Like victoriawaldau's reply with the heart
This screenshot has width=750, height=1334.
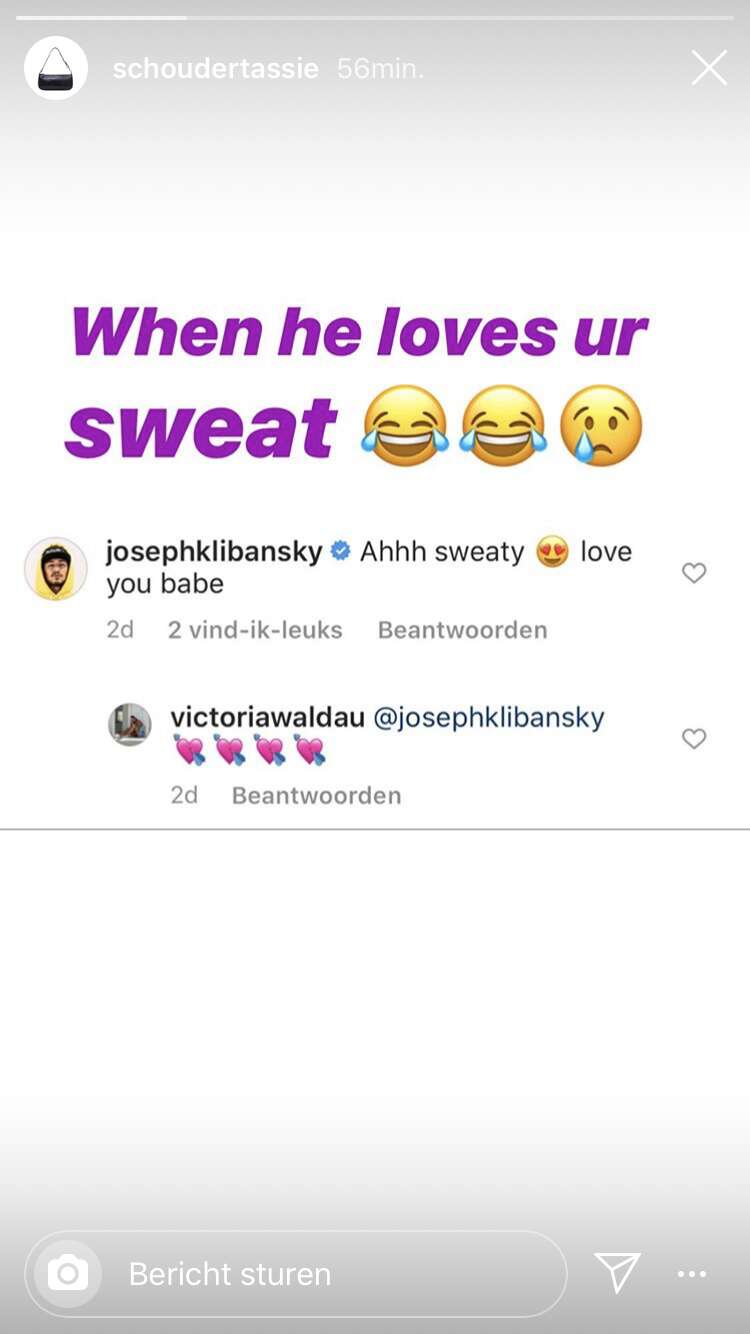click(694, 739)
